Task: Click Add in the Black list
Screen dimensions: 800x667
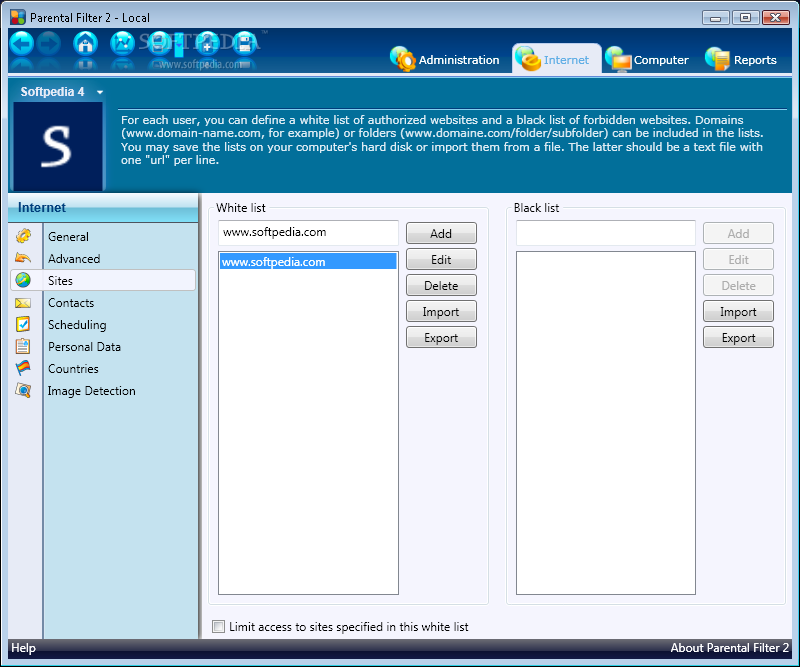Action: pos(738,233)
